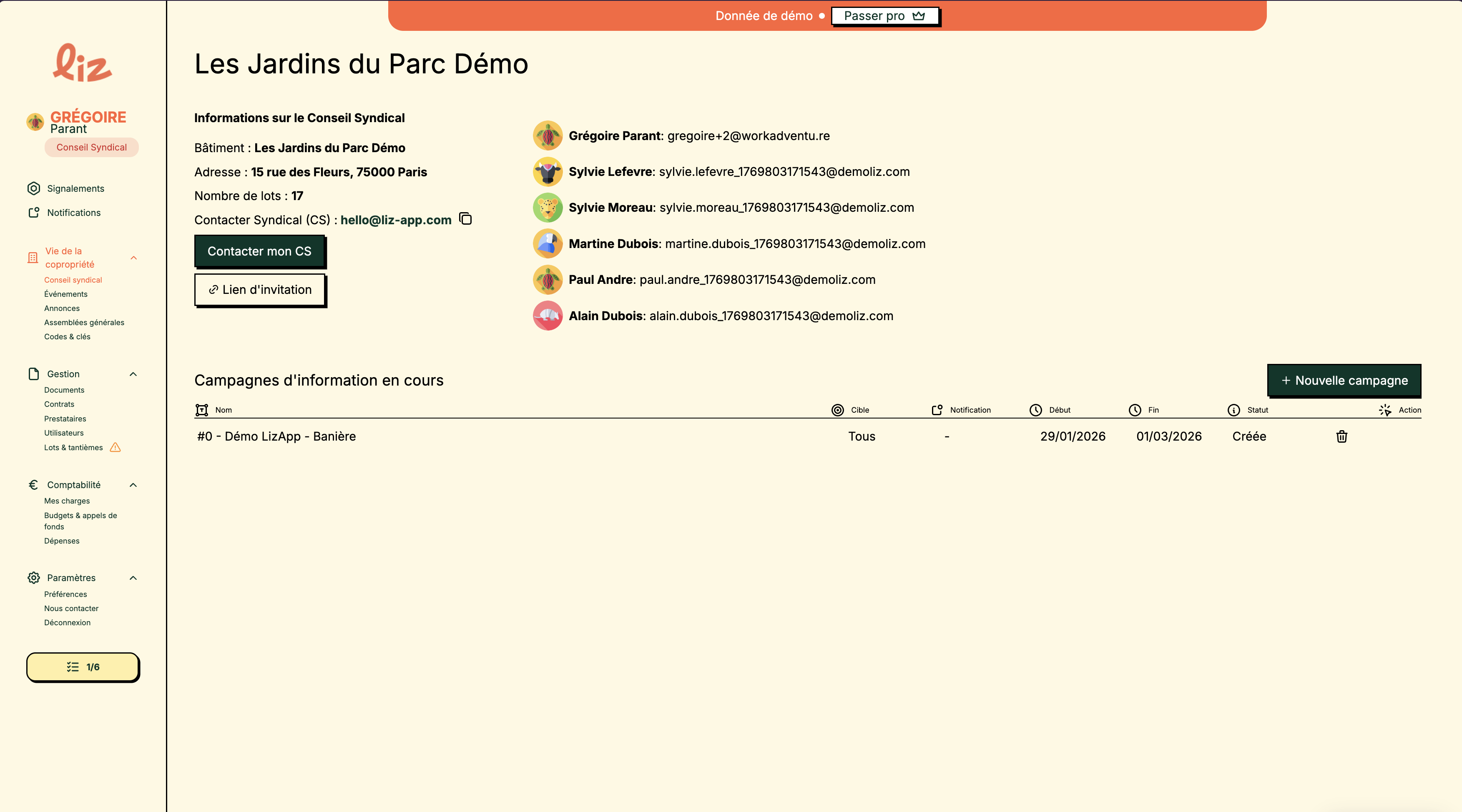Copy the syndic email with copy icon
Image resolution: width=1462 pixels, height=812 pixels.
pyautogui.click(x=465, y=219)
